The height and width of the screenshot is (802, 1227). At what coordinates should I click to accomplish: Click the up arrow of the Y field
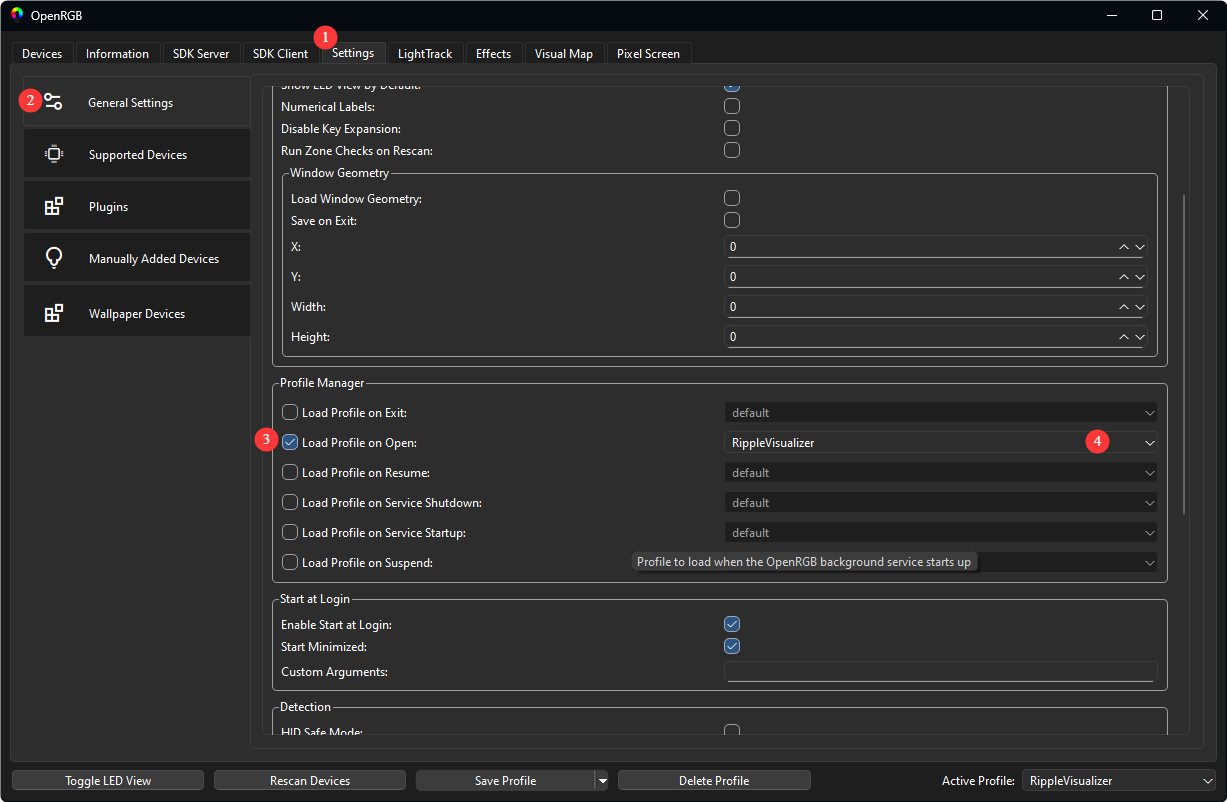pyautogui.click(x=1124, y=277)
